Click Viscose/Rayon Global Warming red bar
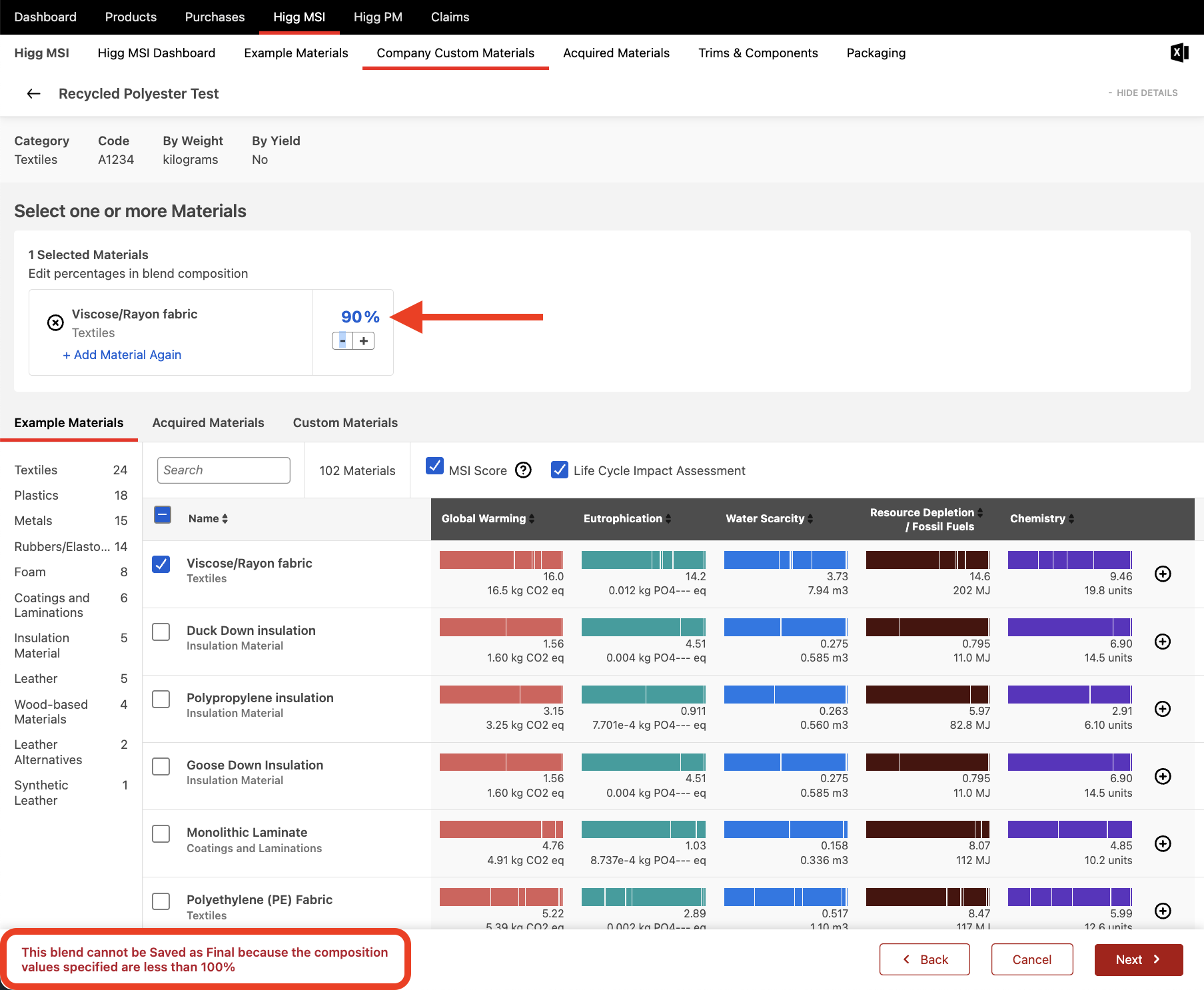 tap(501, 560)
